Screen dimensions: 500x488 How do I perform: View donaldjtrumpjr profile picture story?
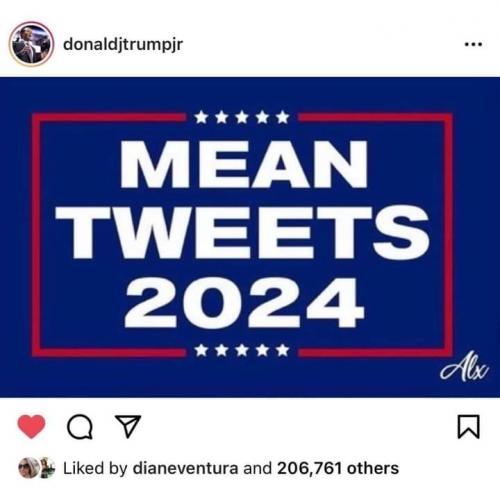click(x=31, y=44)
